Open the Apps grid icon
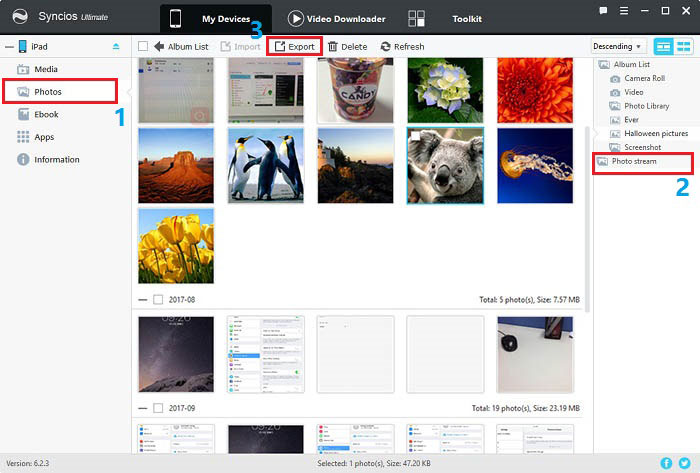 pos(23,137)
